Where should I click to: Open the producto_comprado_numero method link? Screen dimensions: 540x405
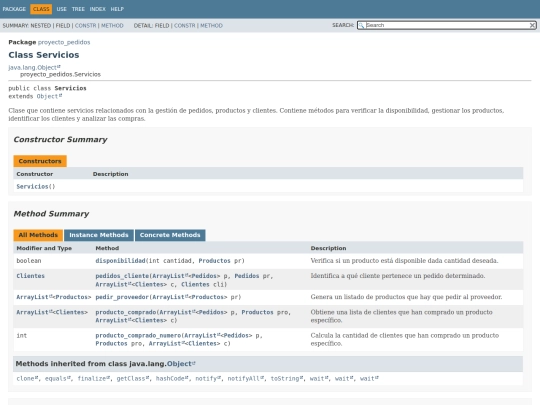tap(138, 335)
